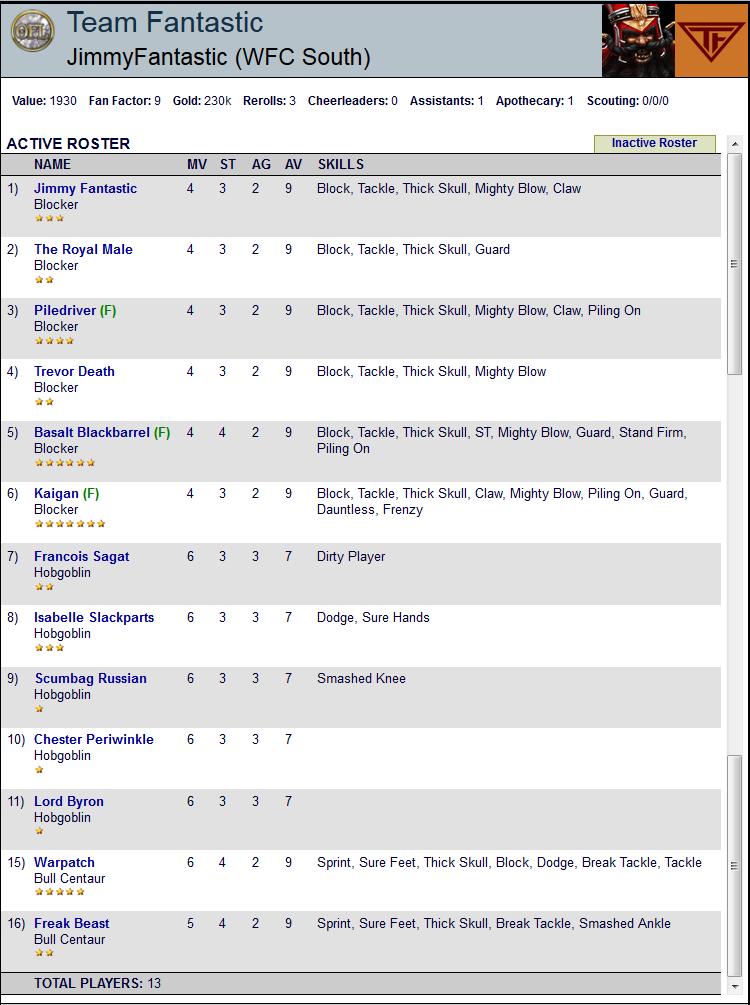This screenshot has height=1005, width=750.
Task: View Isabelle Slackparts player page
Action: pos(94,617)
